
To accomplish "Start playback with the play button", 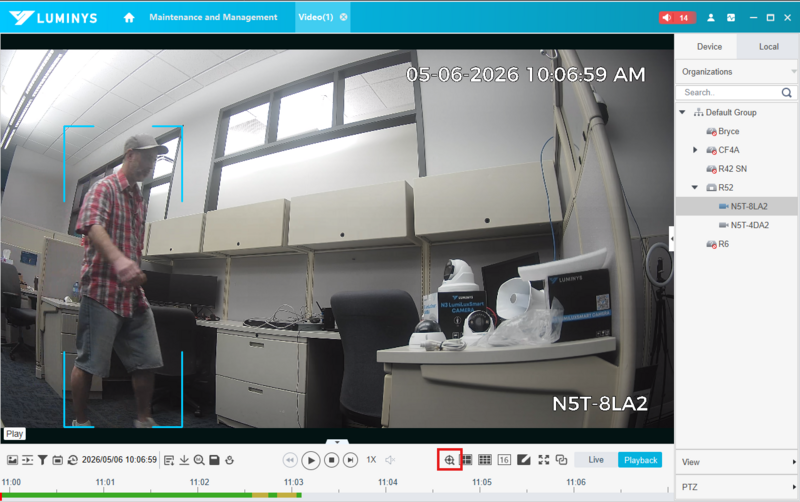I will [x=311, y=460].
